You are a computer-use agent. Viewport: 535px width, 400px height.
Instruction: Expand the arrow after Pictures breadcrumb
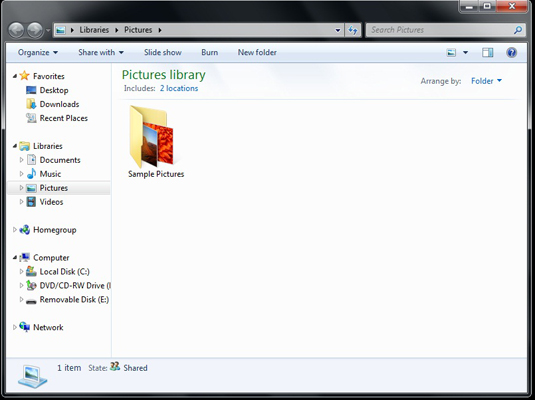point(160,30)
